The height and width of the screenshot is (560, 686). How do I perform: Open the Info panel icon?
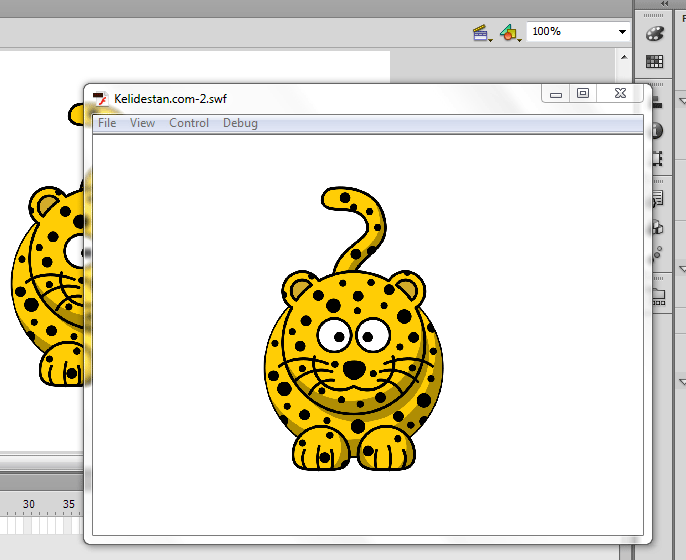[x=658, y=130]
